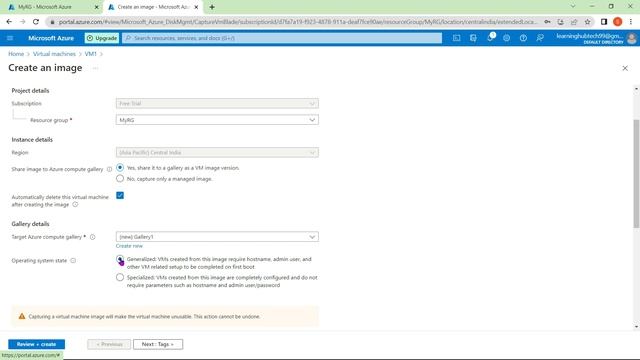Image resolution: width=640 pixels, height=360 pixels.
Task: Show info for Target Azure compute gallery
Action: coord(93,237)
